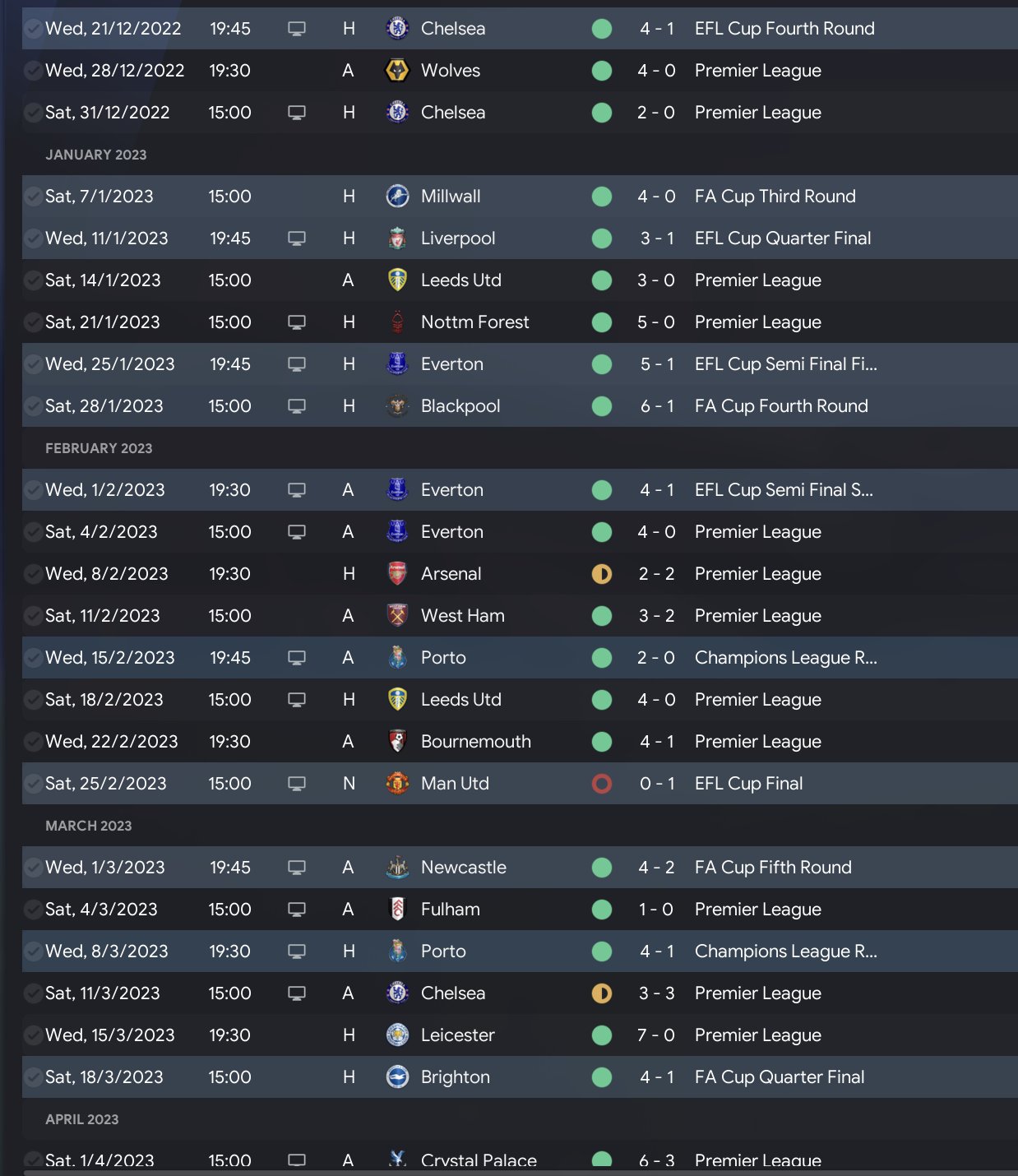
Task: Open the 7 - 0 Leicester result
Action: coord(656,1035)
